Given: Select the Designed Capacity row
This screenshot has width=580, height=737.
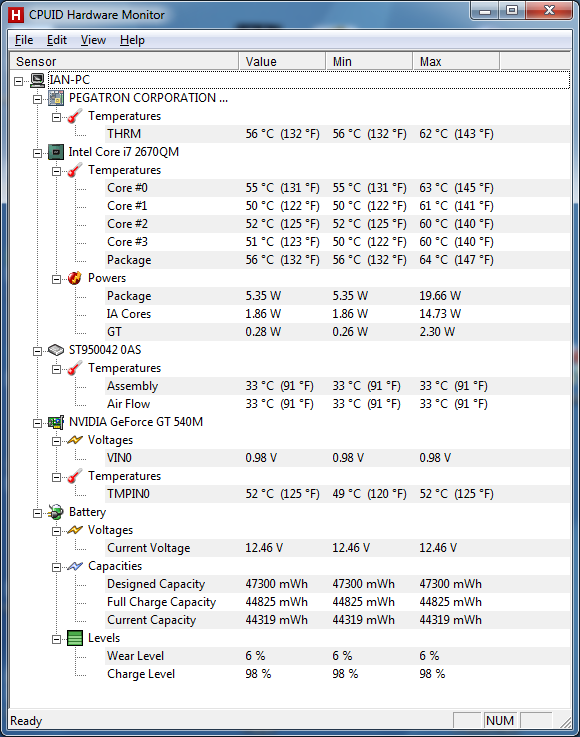Looking at the screenshot, I should click(x=337, y=584).
